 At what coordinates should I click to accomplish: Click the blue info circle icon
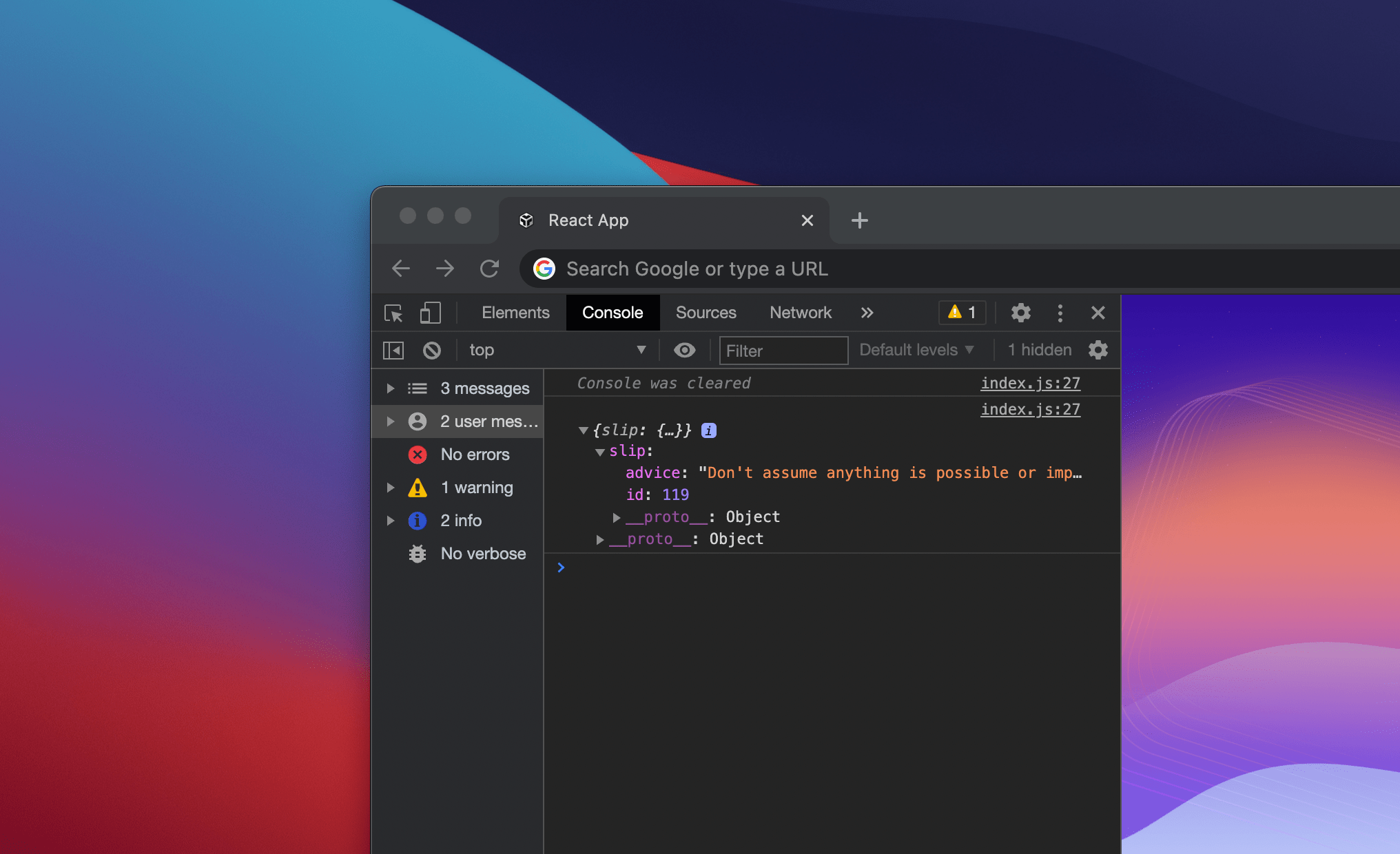click(x=418, y=521)
